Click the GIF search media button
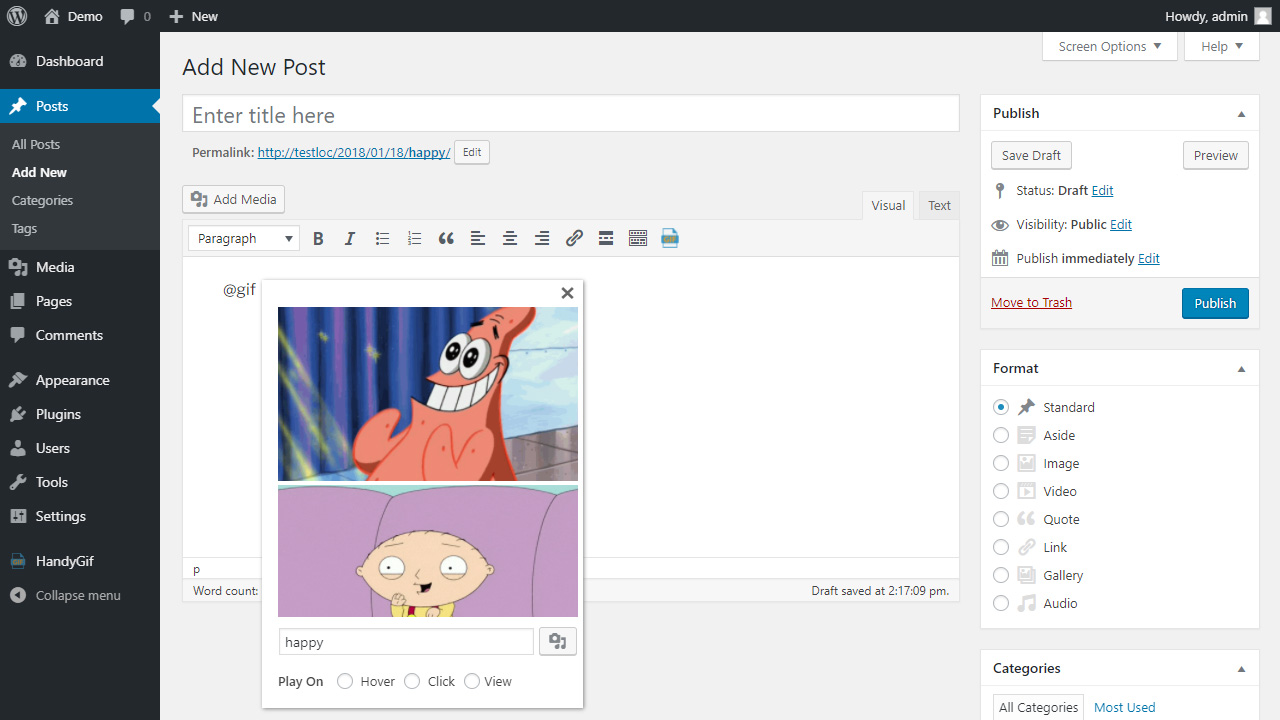 [x=558, y=642]
